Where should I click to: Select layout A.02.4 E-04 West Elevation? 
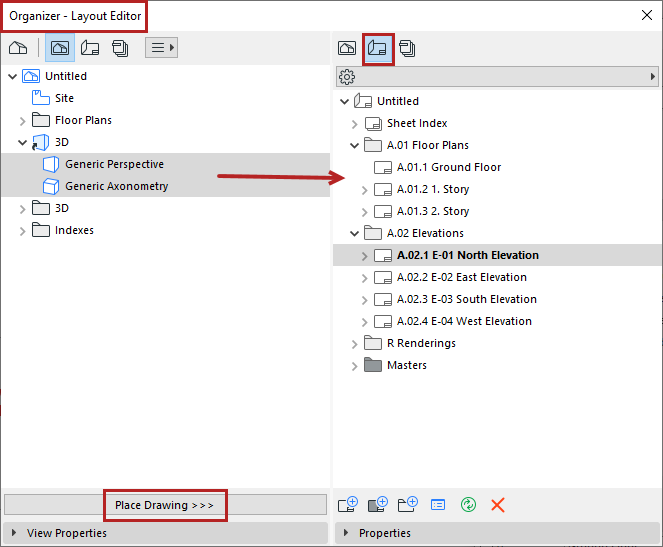click(x=464, y=321)
